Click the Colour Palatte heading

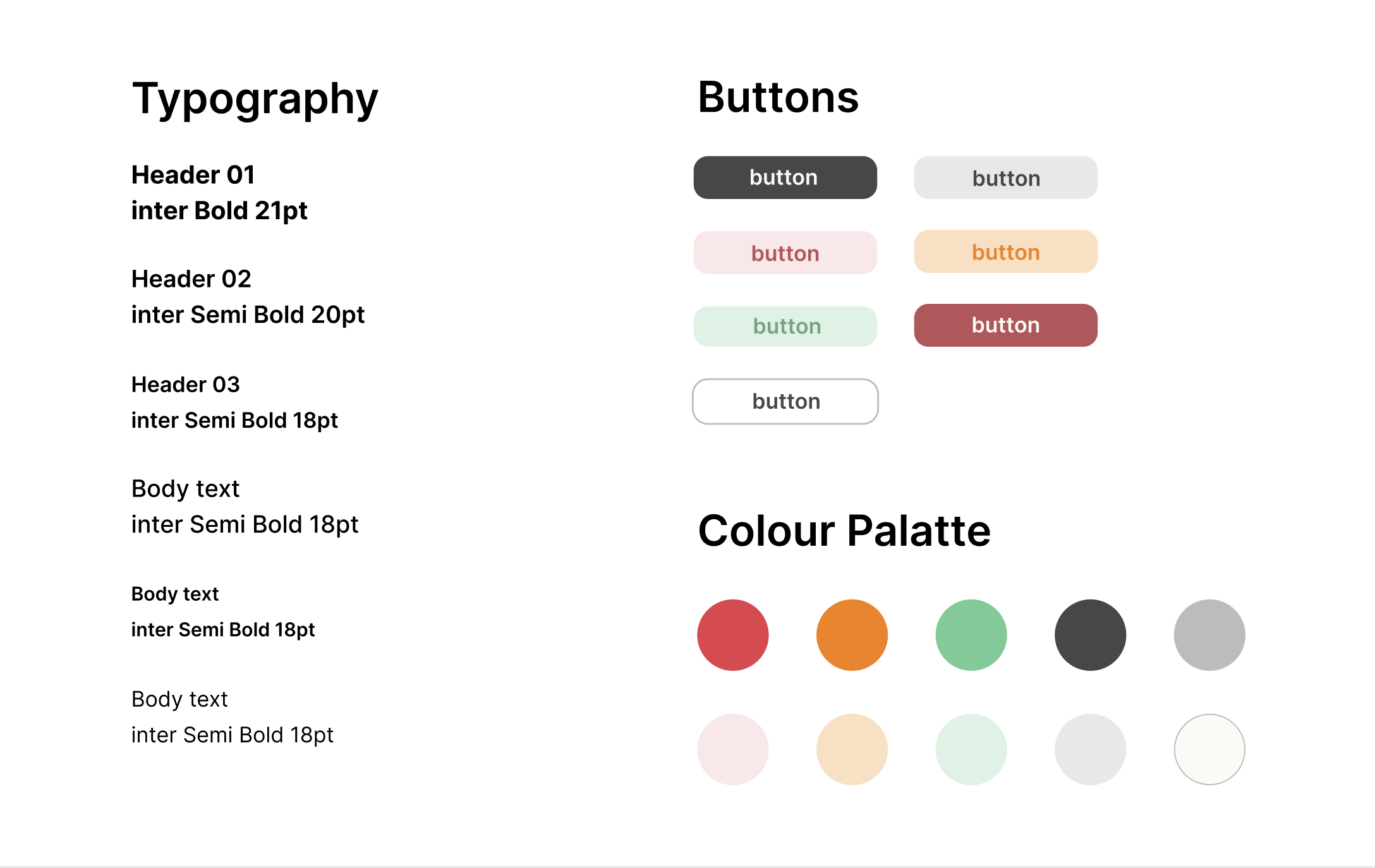pyautogui.click(x=844, y=531)
